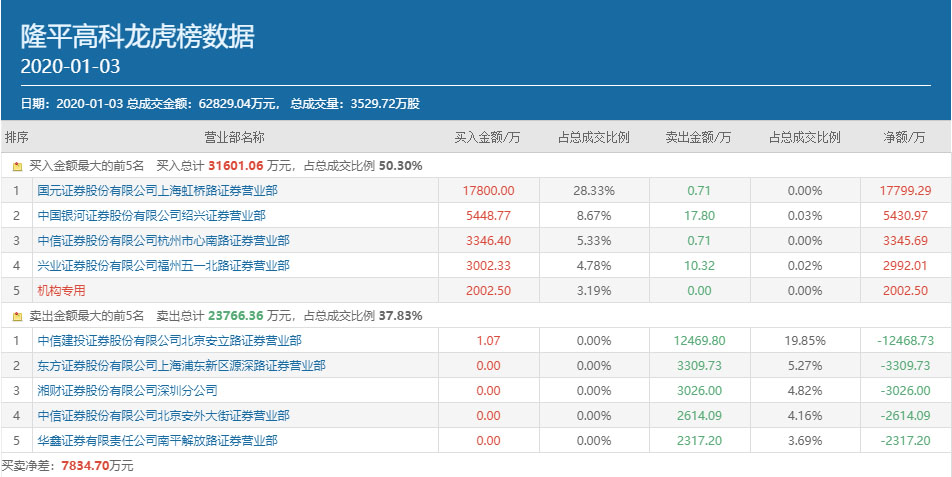This screenshot has width=952, height=477.
Task: Click the 卖出金额/万 column header
Action: [698, 137]
